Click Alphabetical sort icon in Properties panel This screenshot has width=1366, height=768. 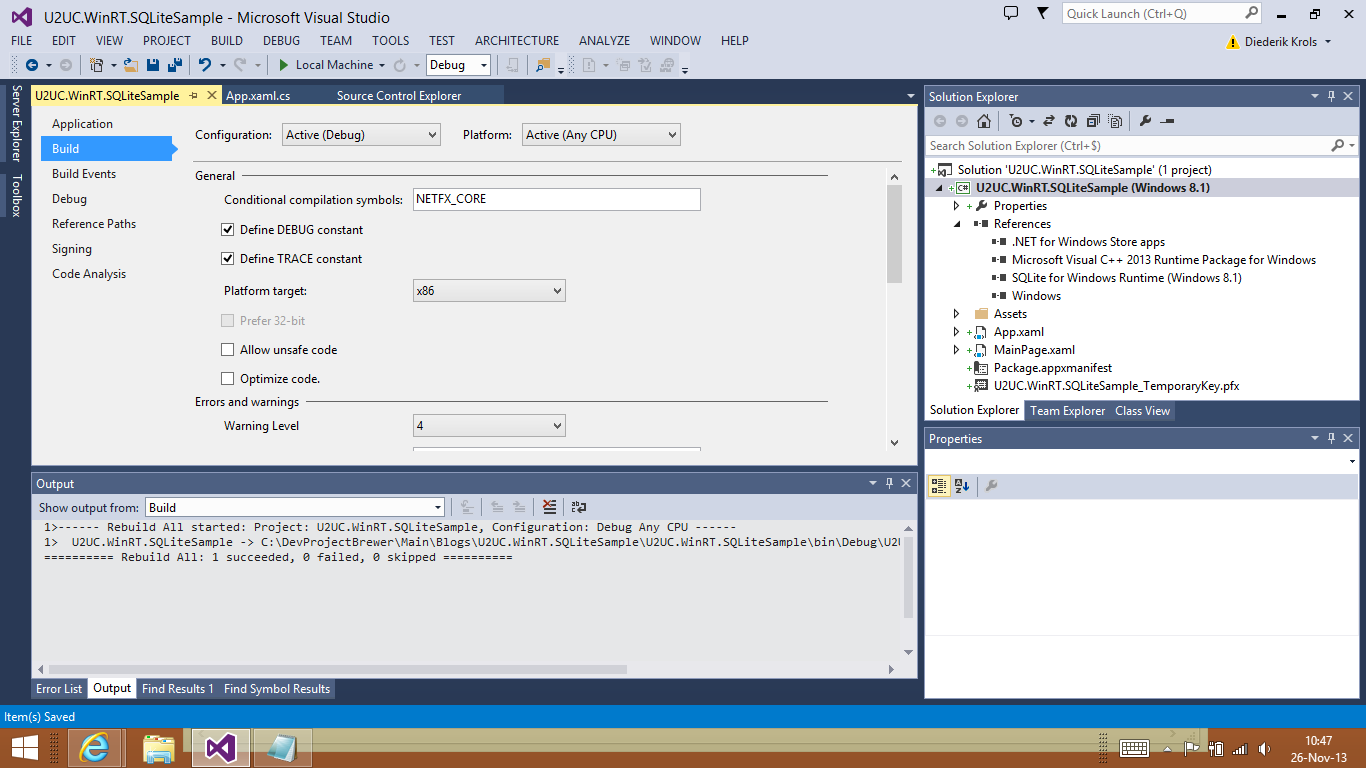pyautogui.click(x=962, y=486)
